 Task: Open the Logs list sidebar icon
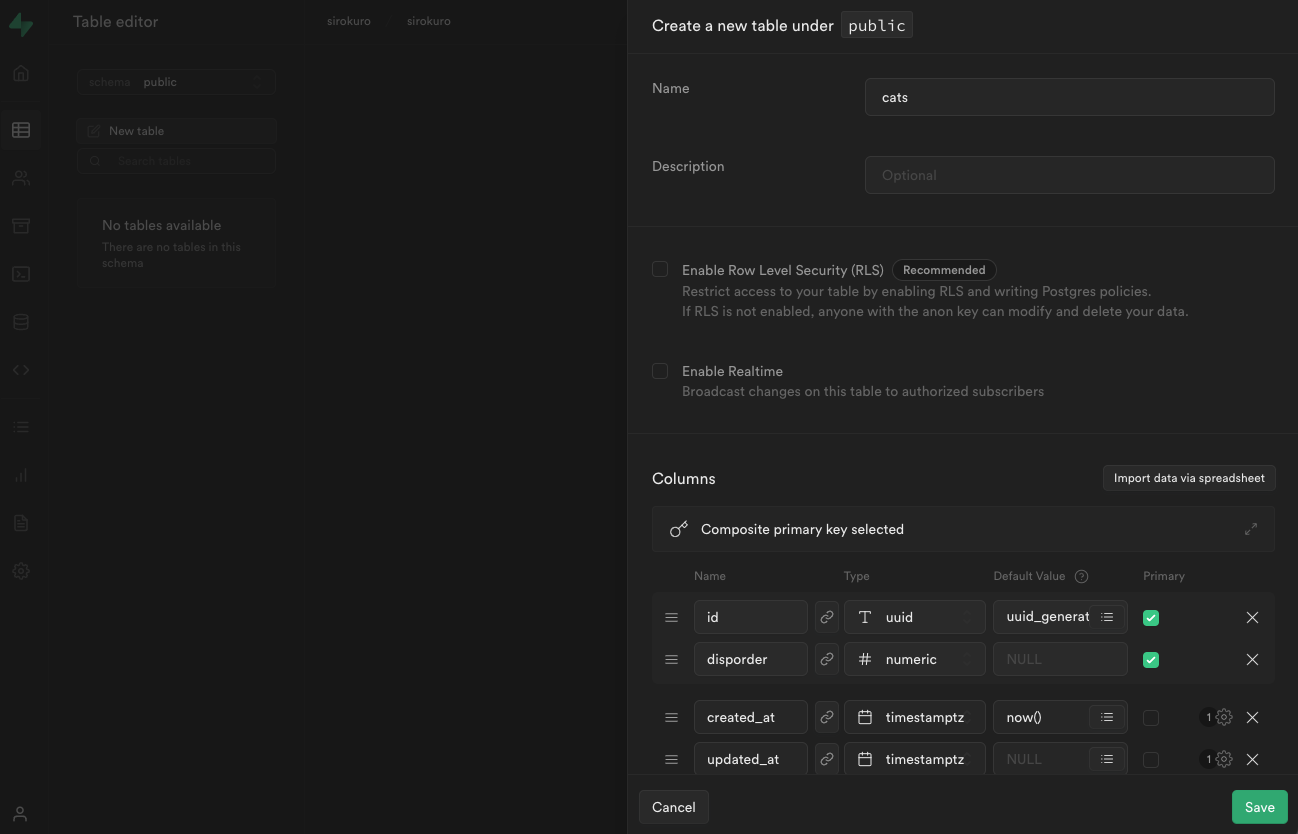(21, 427)
